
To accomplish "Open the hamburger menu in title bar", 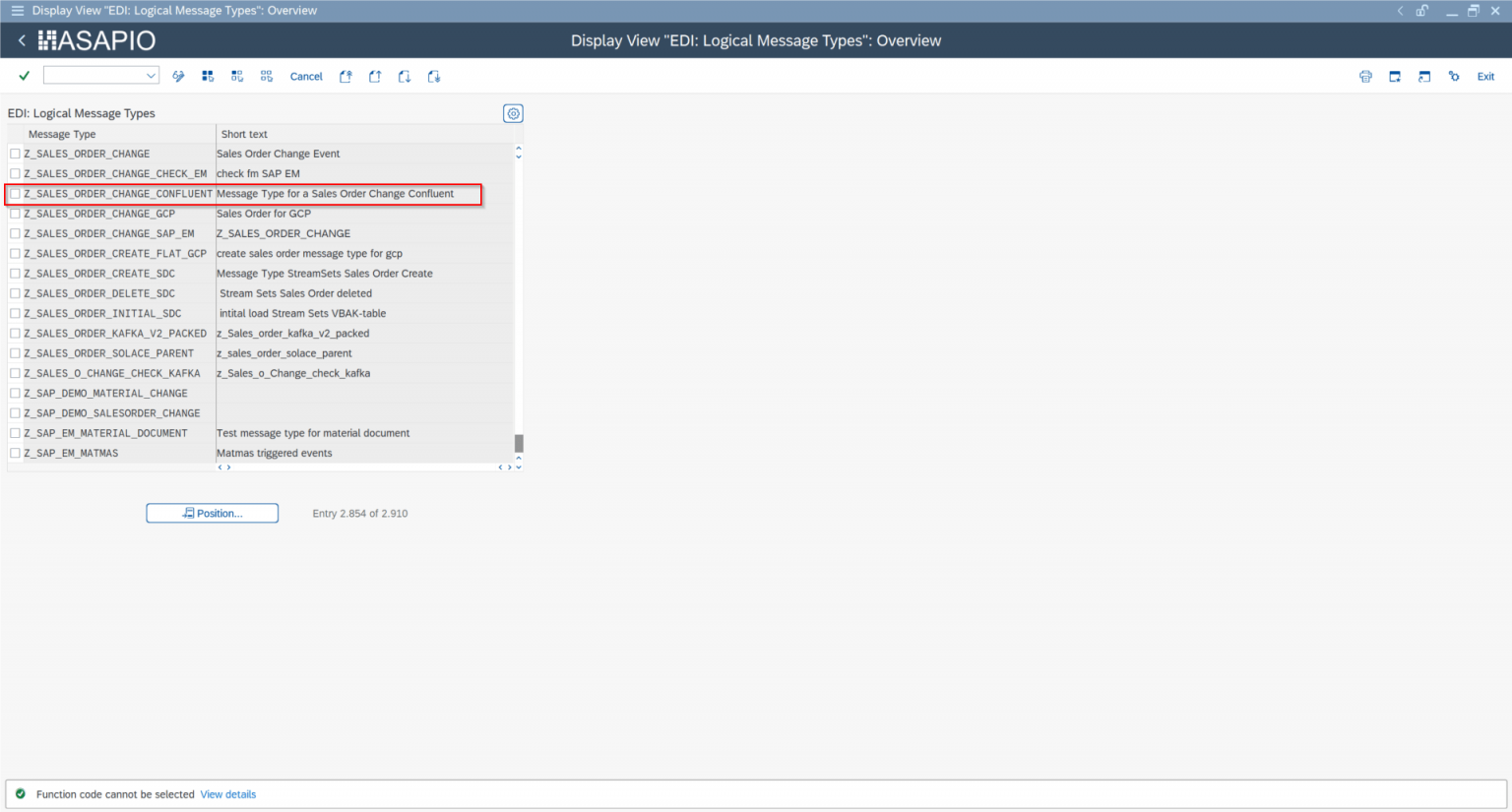I will pyautogui.click(x=17, y=11).
